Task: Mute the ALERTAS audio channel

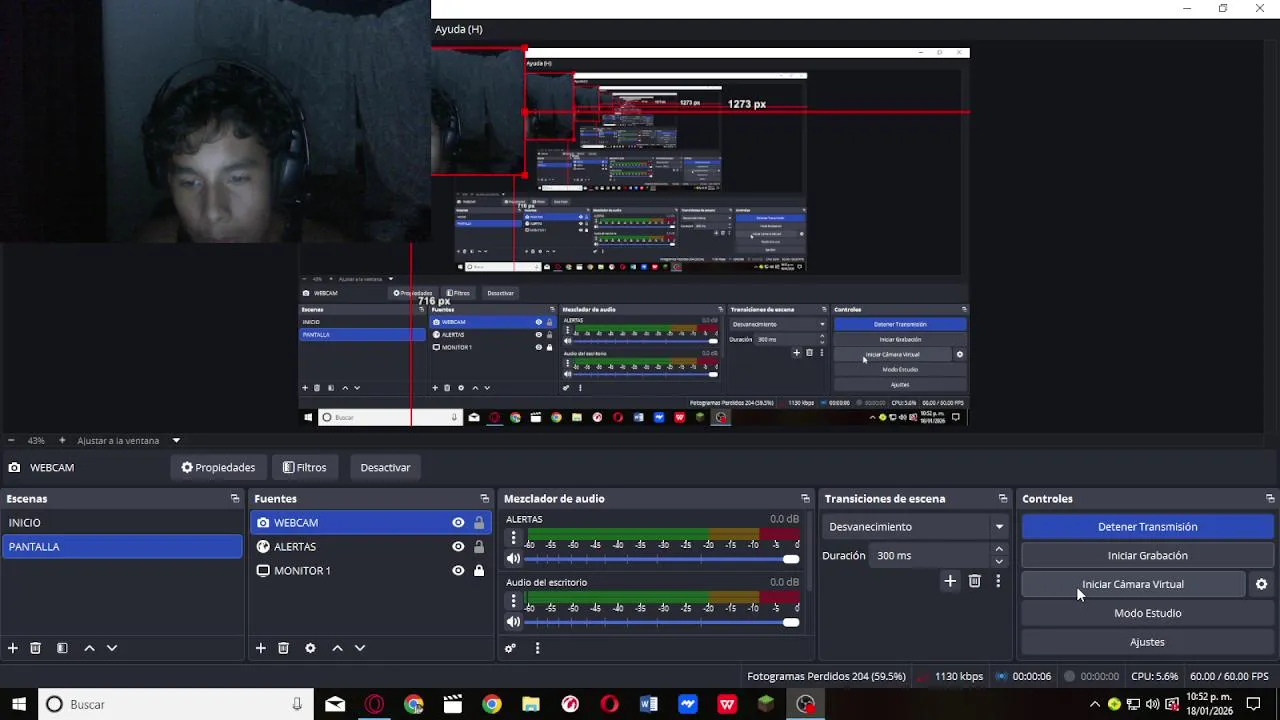Action: click(x=513, y=559)
